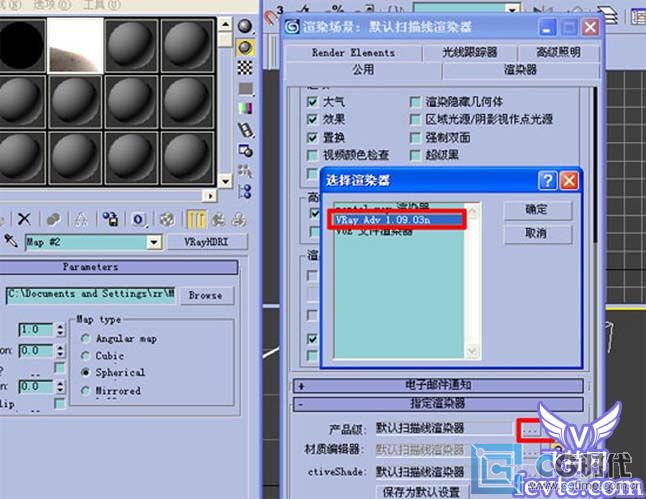Toggle the checkered Background icon
The width and height of the screenshot is (646, 499).
click(x=245, y=68)
